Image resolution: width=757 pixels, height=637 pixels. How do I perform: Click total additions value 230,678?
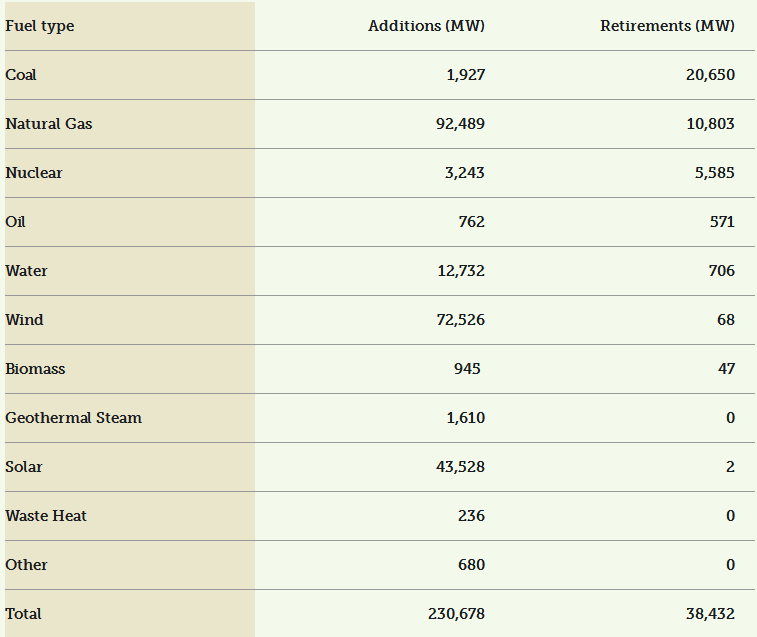456,614
